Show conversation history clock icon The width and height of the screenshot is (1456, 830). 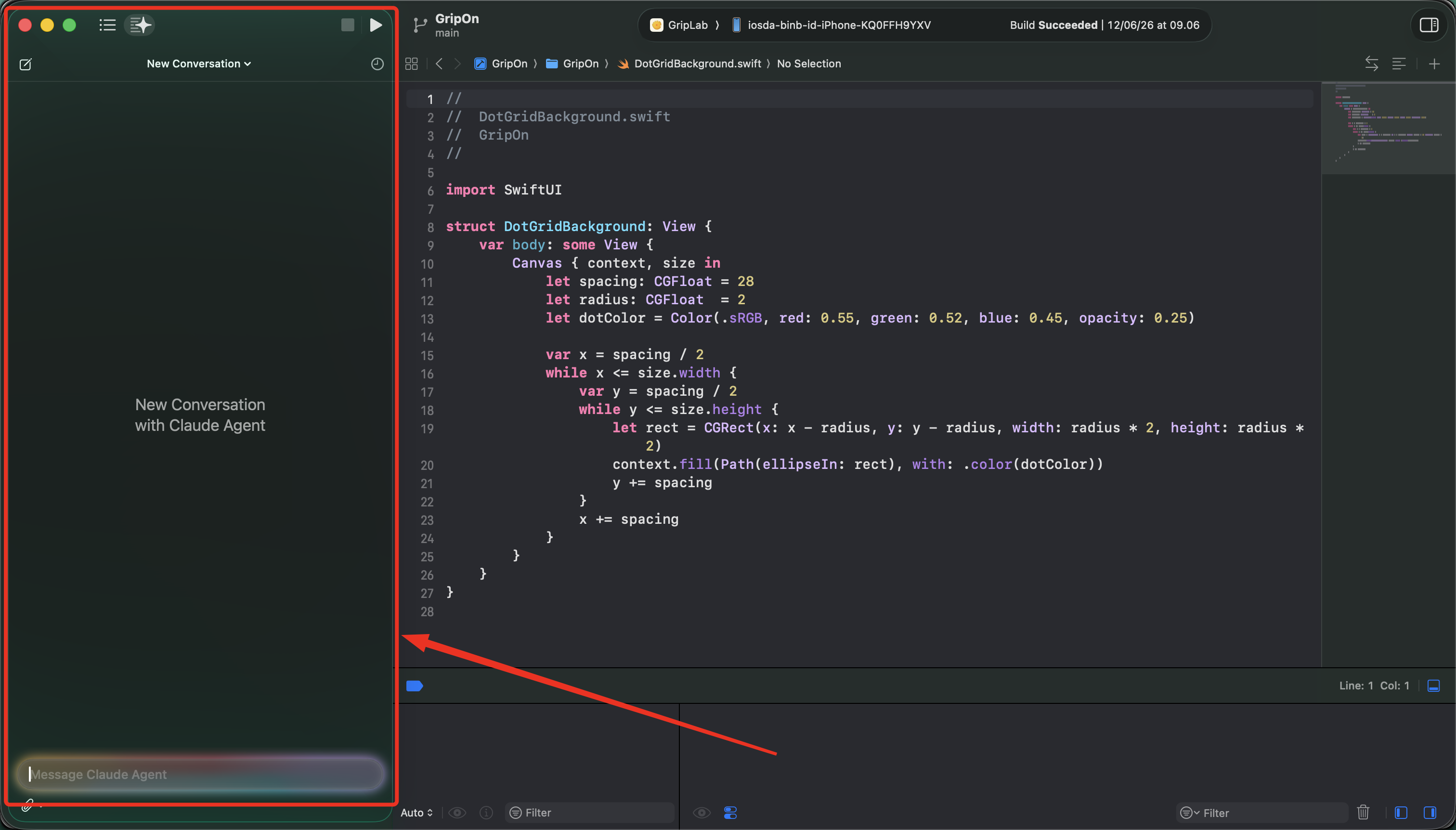[377, 64]
